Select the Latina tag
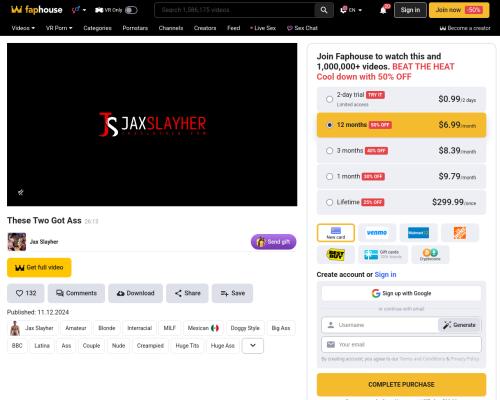 pos(42,346)
